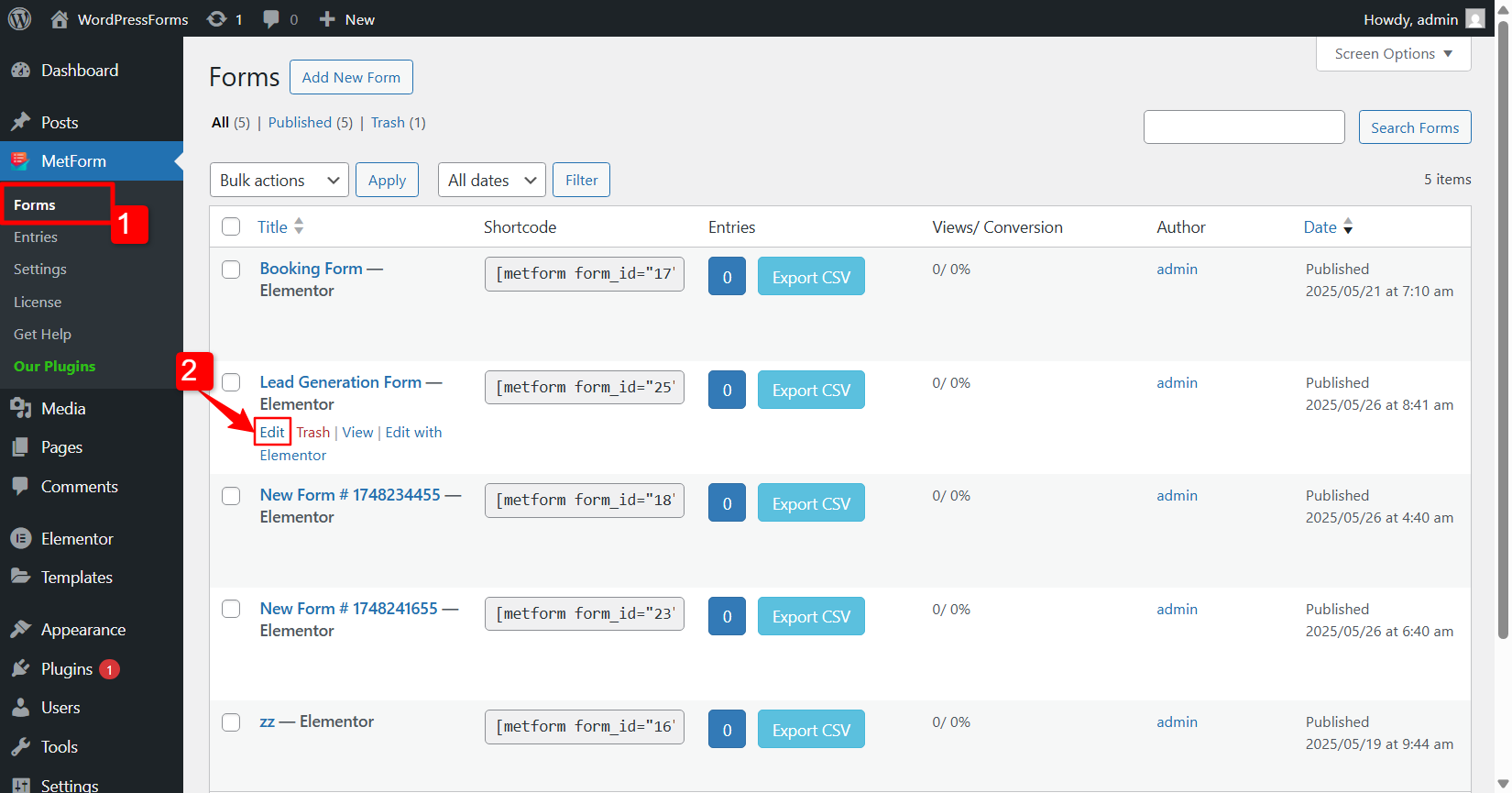Click the MetForm logo icon

[20, 161]
